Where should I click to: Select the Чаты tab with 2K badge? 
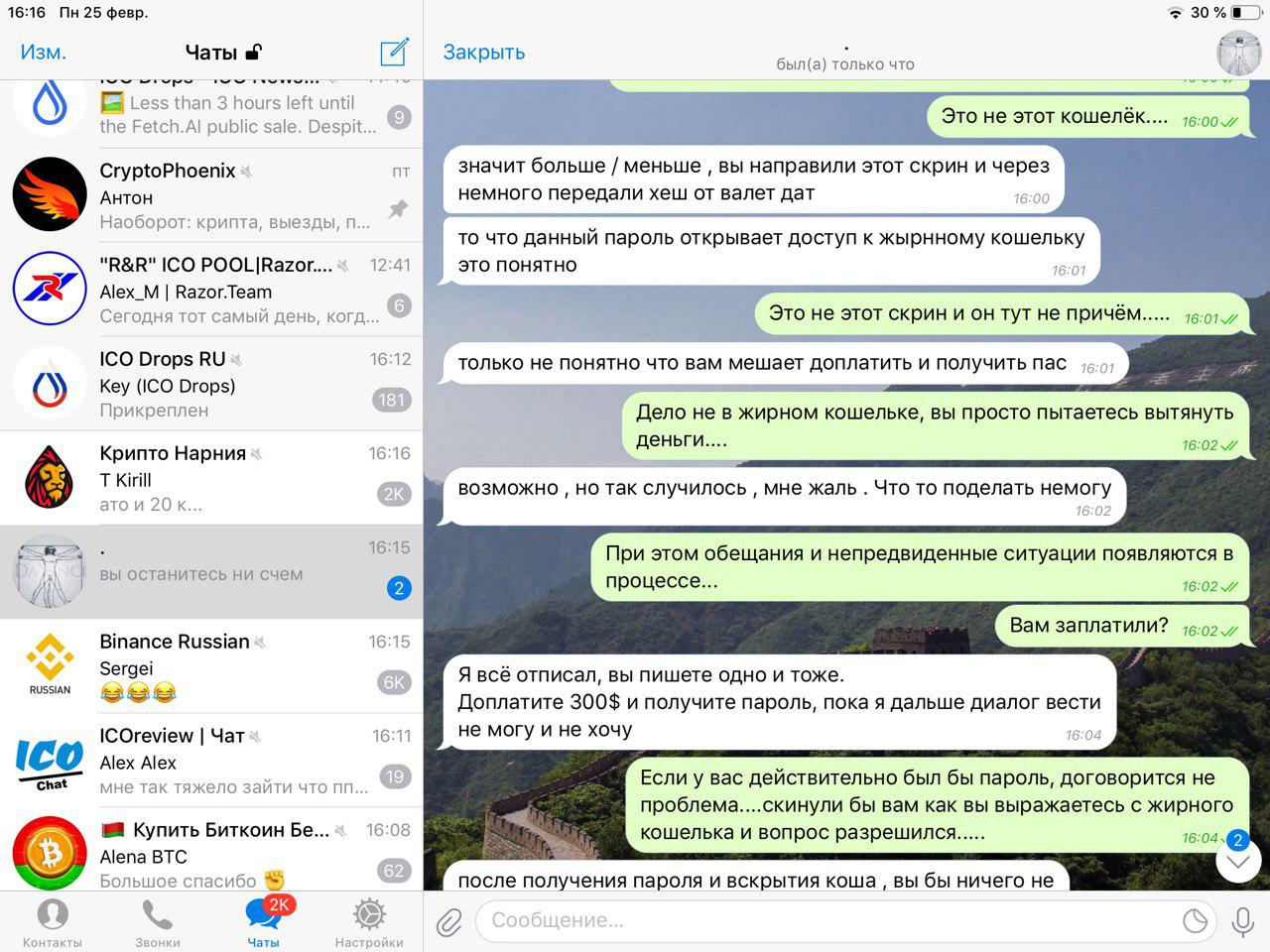click(x=264, y=923)
